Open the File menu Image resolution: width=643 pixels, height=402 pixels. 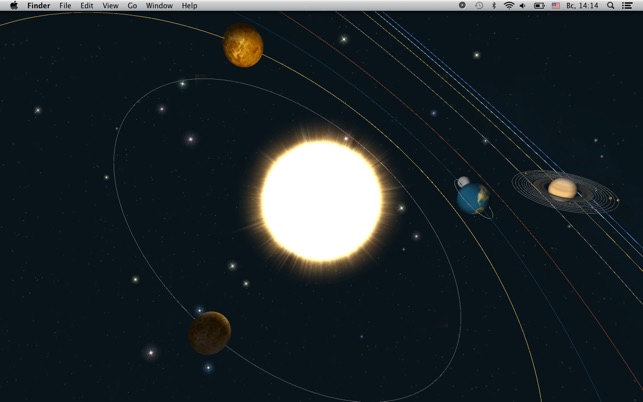65,6
